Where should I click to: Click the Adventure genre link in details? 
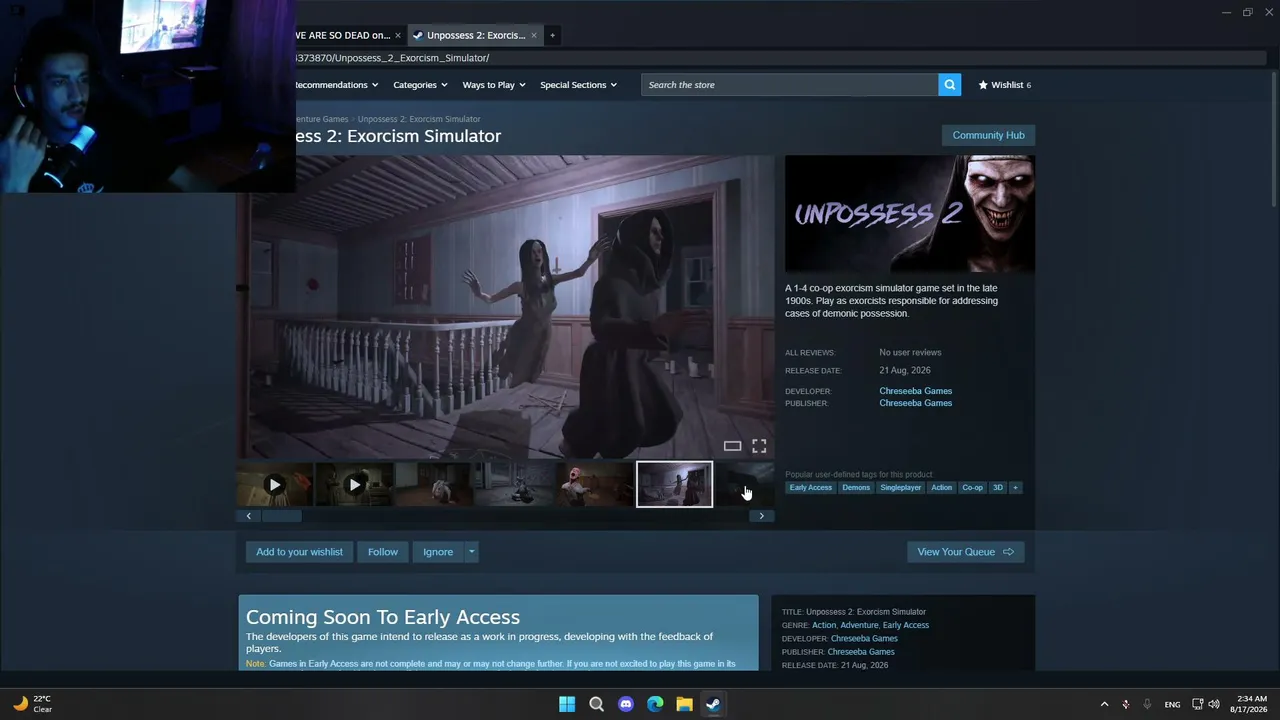859,625
